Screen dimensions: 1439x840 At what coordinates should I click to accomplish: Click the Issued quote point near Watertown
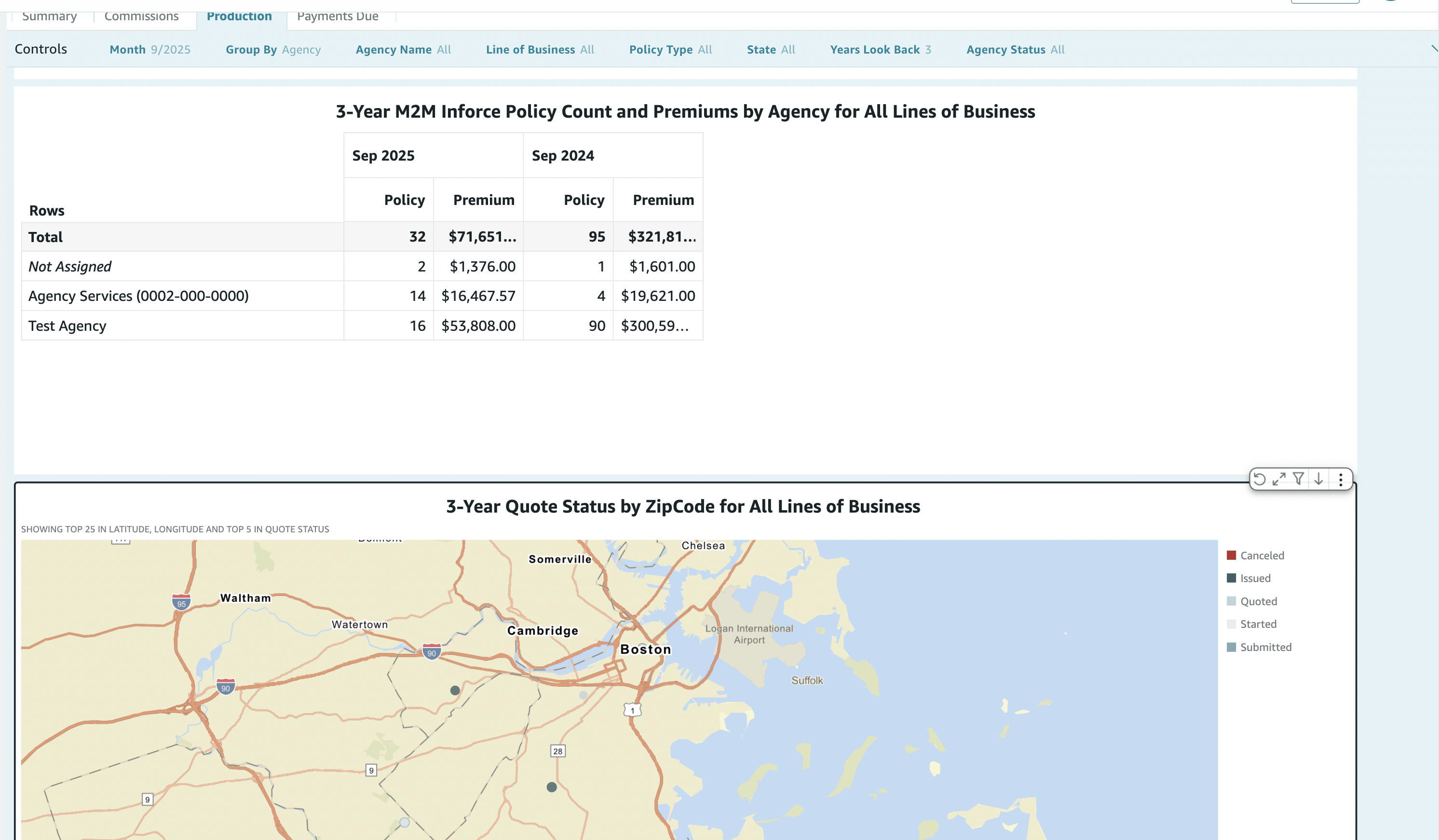coord(455,691)
